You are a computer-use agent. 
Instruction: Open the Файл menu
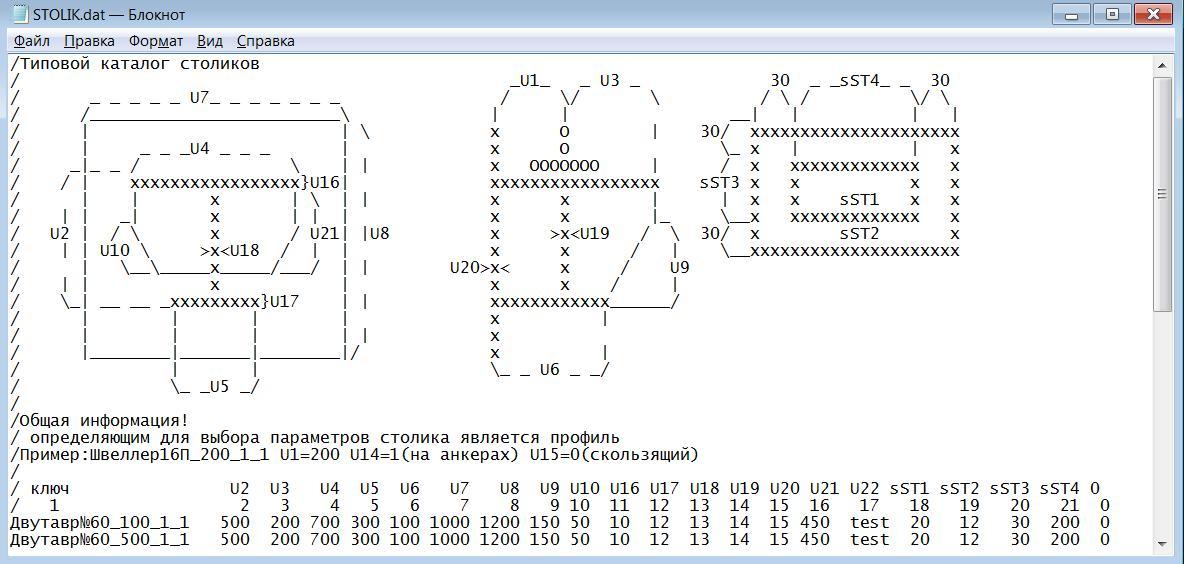pos(32,41)
